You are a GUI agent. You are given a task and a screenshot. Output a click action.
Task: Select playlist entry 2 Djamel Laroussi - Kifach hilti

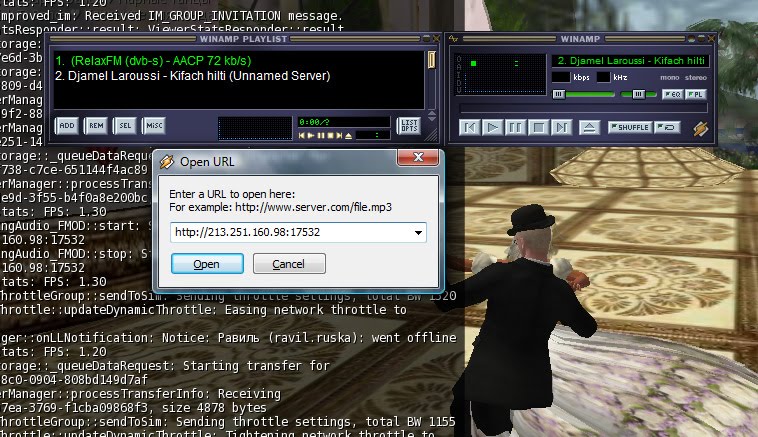[x=192, y=76]
